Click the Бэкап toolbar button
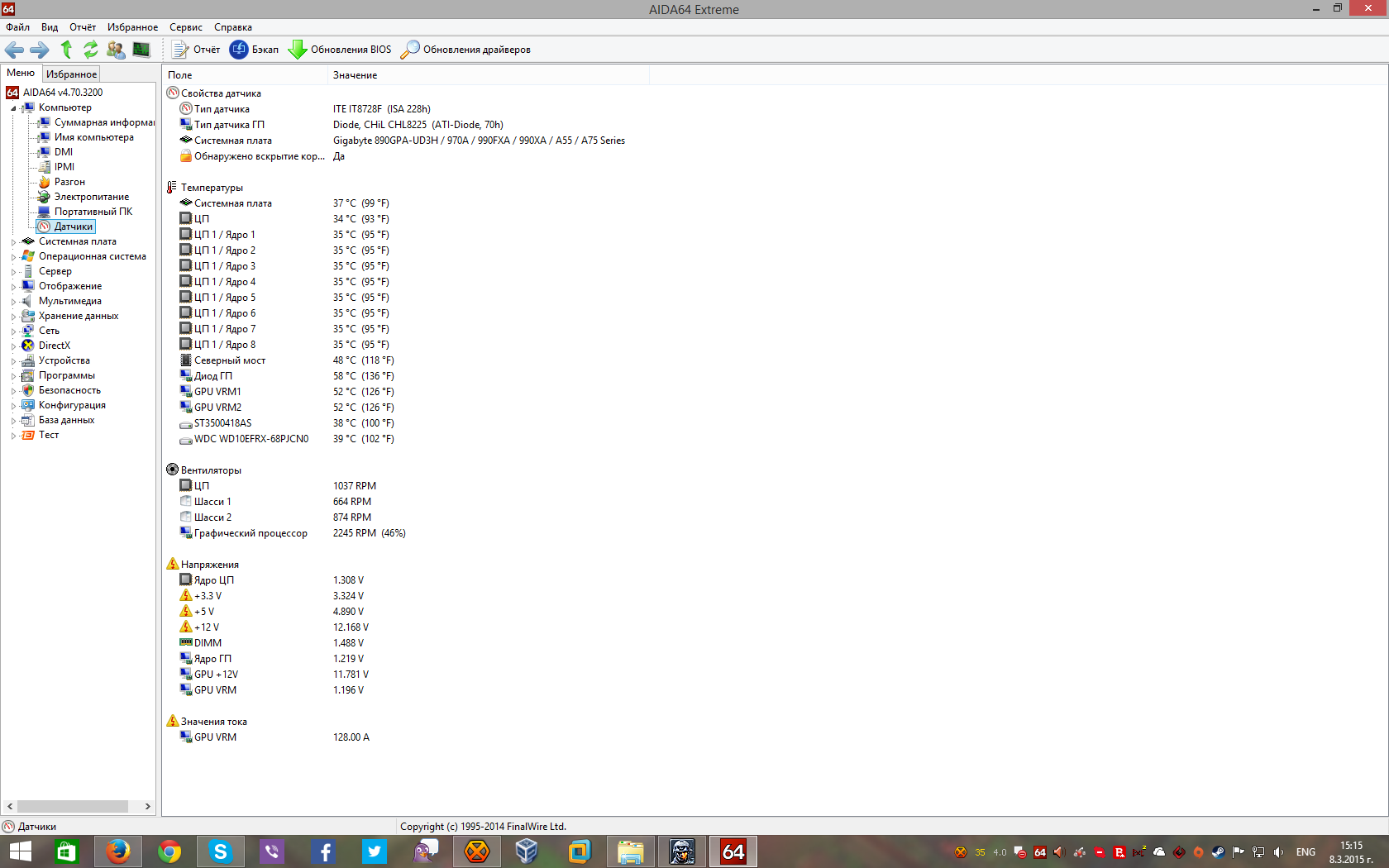 [255, 50]
